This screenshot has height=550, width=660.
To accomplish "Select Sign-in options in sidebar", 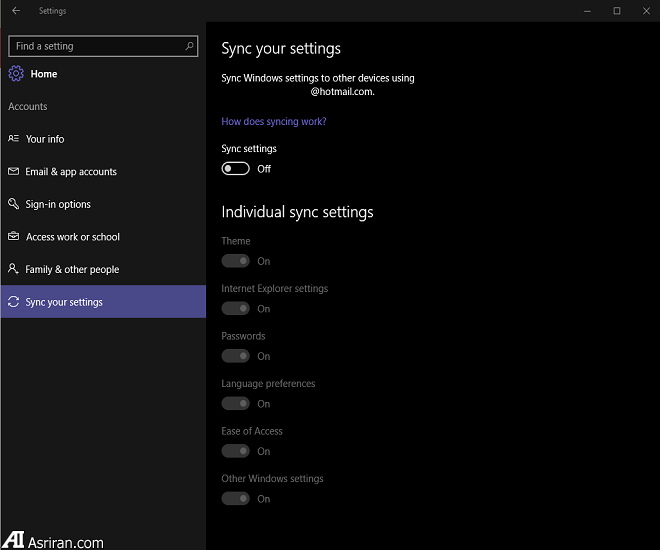I will (x=58, y=204).
